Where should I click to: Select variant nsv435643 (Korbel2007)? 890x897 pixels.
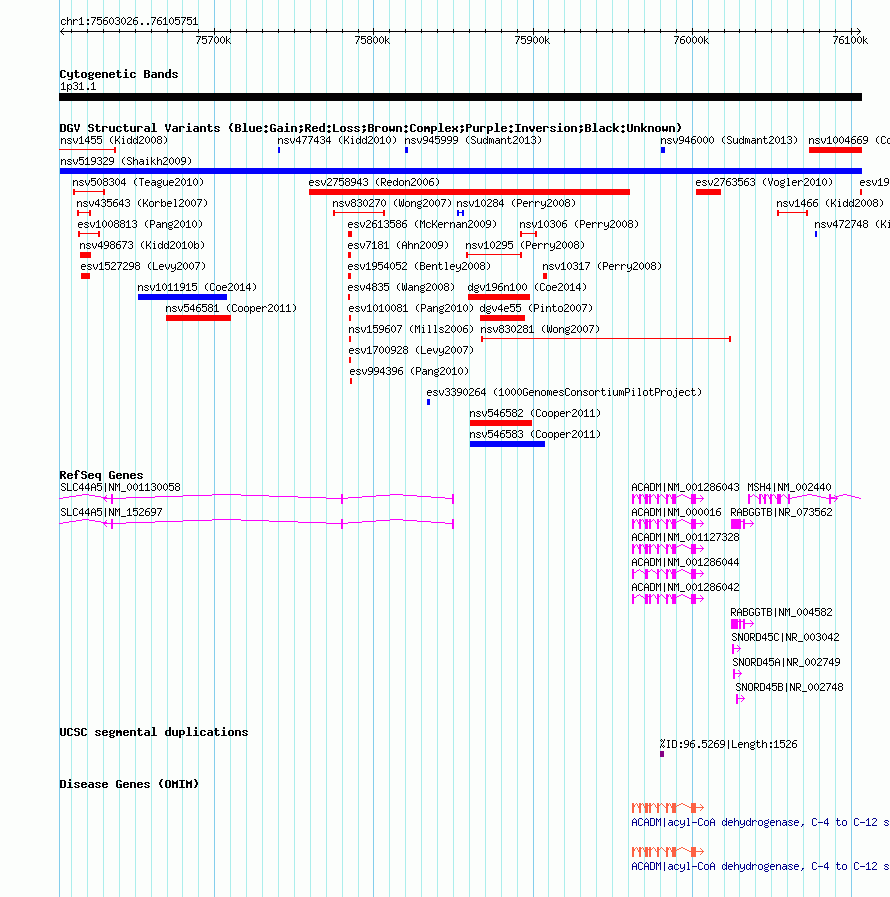(x=142, y=203)
